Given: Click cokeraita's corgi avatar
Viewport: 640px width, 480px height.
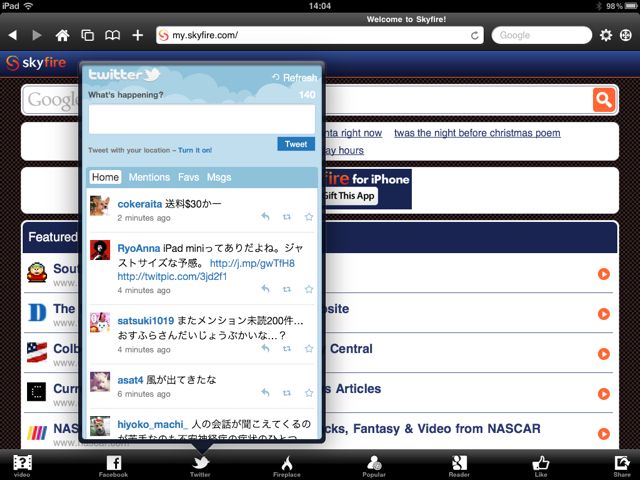Looking at the screenshot, I should click(x=100, y=206).
